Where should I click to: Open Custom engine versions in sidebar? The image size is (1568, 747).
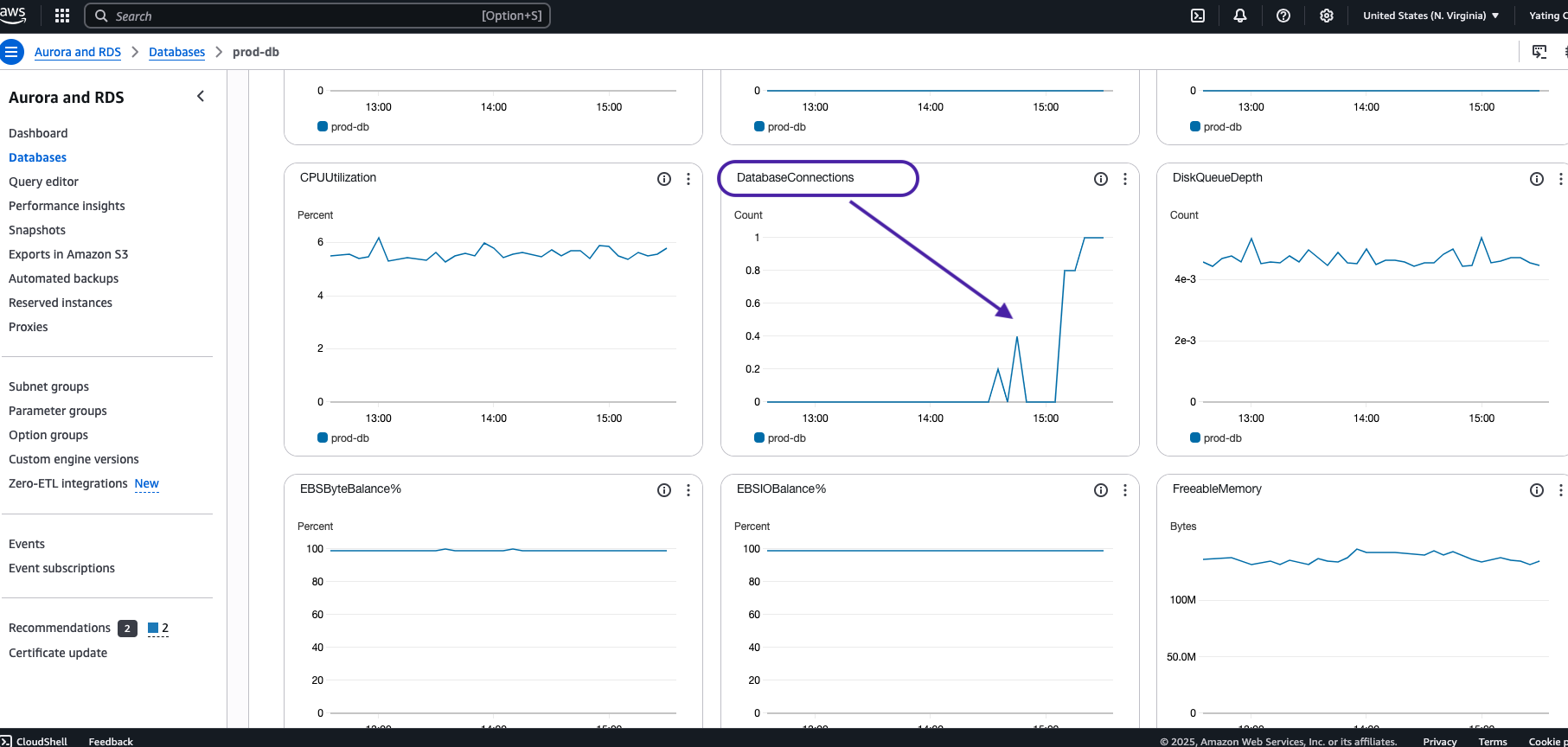pos(74,459)
